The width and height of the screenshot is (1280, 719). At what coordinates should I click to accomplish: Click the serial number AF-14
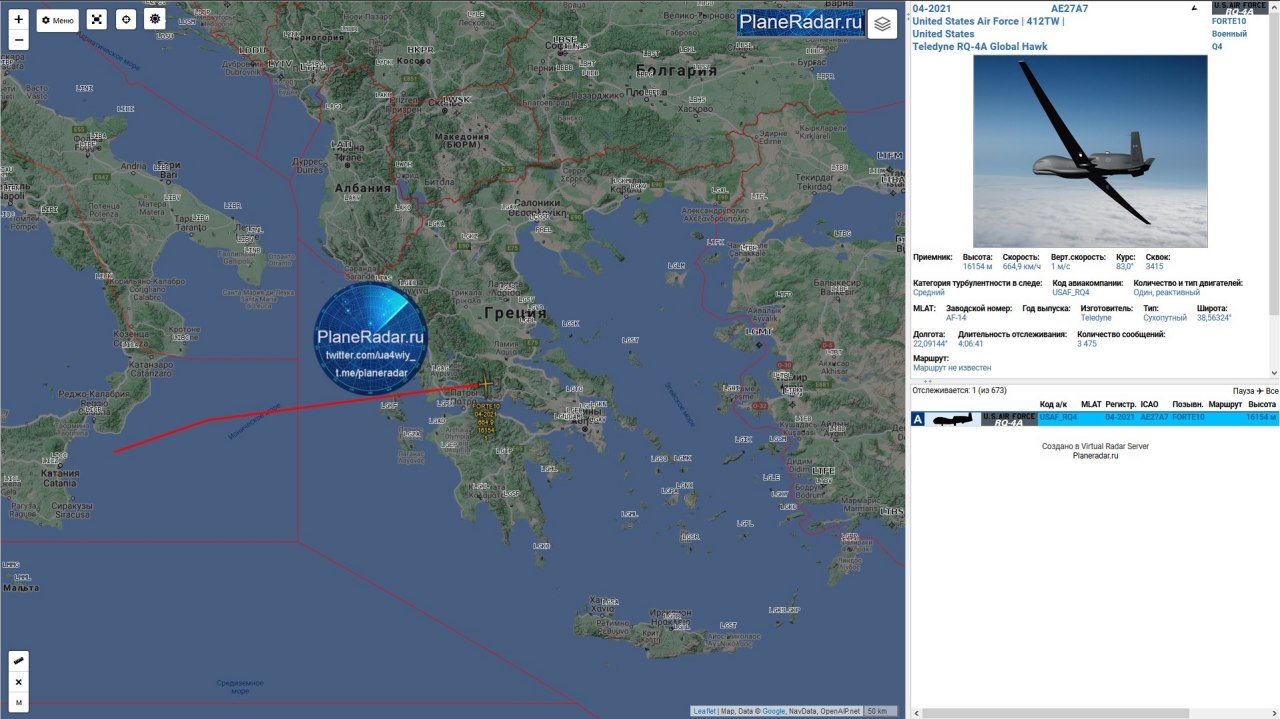click(956, 317)
